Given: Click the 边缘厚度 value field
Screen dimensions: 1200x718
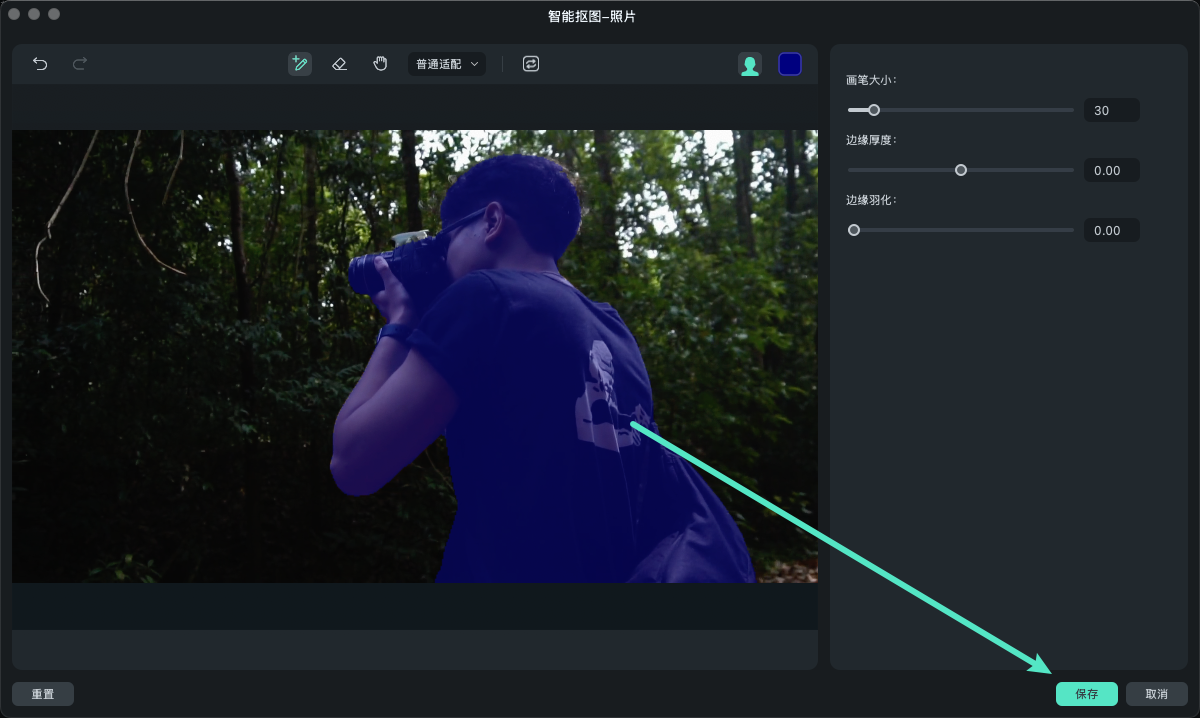Looking at the screenshot, I should pos(1111,171).
